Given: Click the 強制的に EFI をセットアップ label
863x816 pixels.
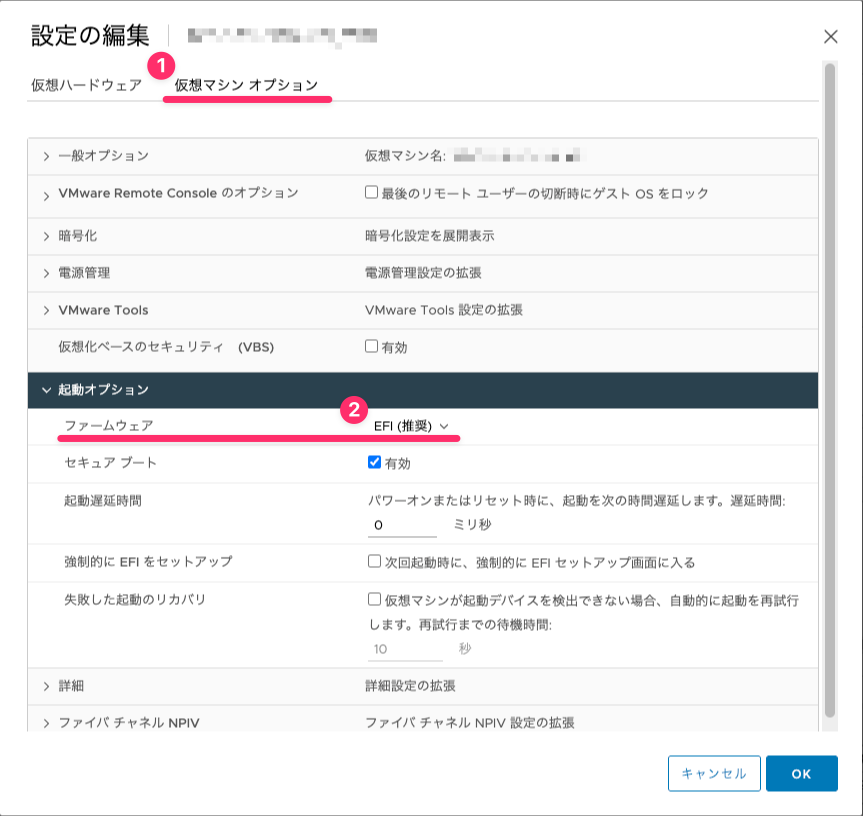Looking at the screenshot, I should 148,562.
